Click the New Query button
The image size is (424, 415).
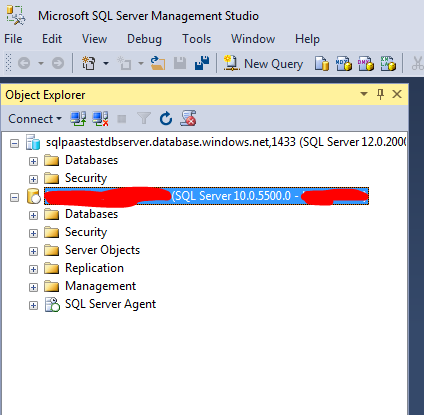[263, 63]
